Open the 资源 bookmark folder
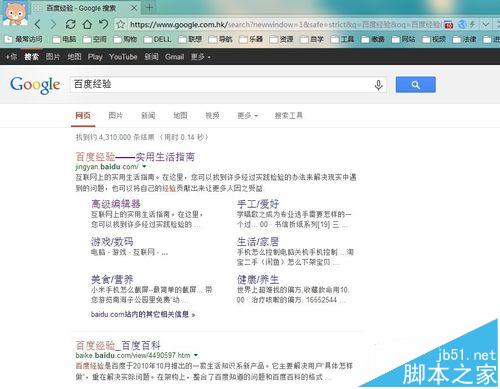Screen dimensions: 500x389 point(282,39)
